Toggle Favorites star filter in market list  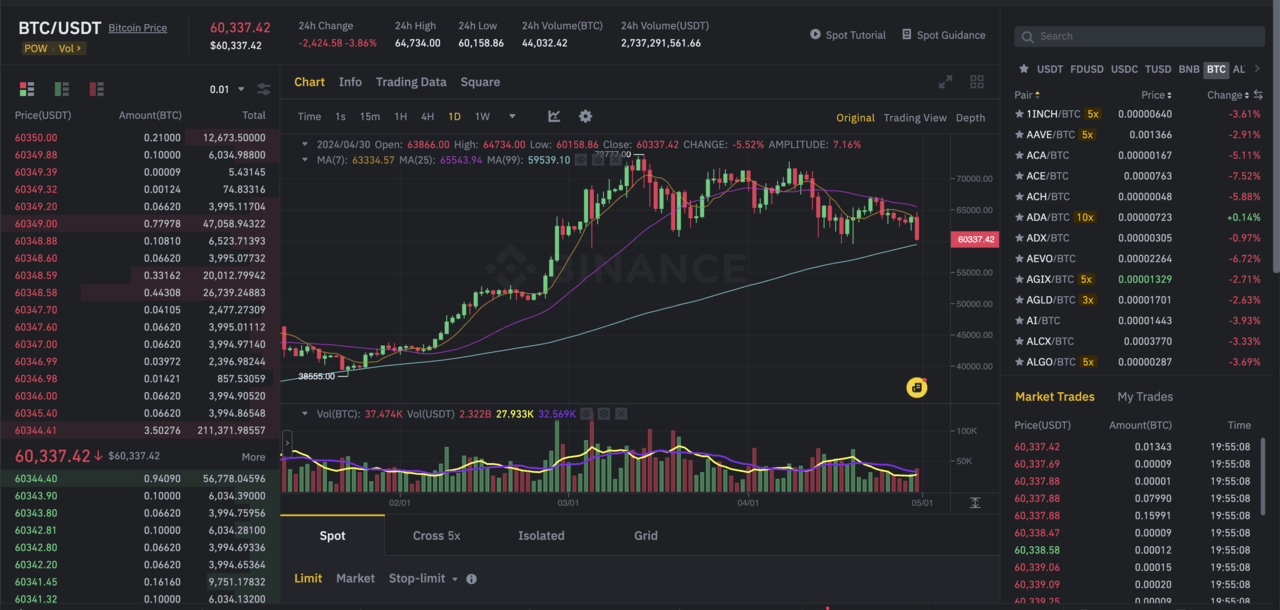[x=1022, y=69]
